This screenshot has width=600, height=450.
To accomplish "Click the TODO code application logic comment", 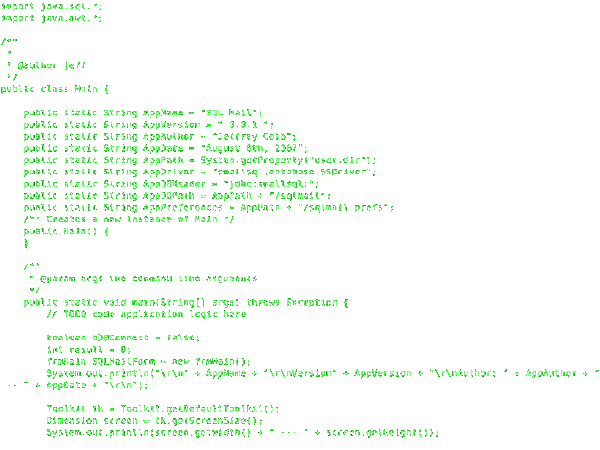I will 146,314.
